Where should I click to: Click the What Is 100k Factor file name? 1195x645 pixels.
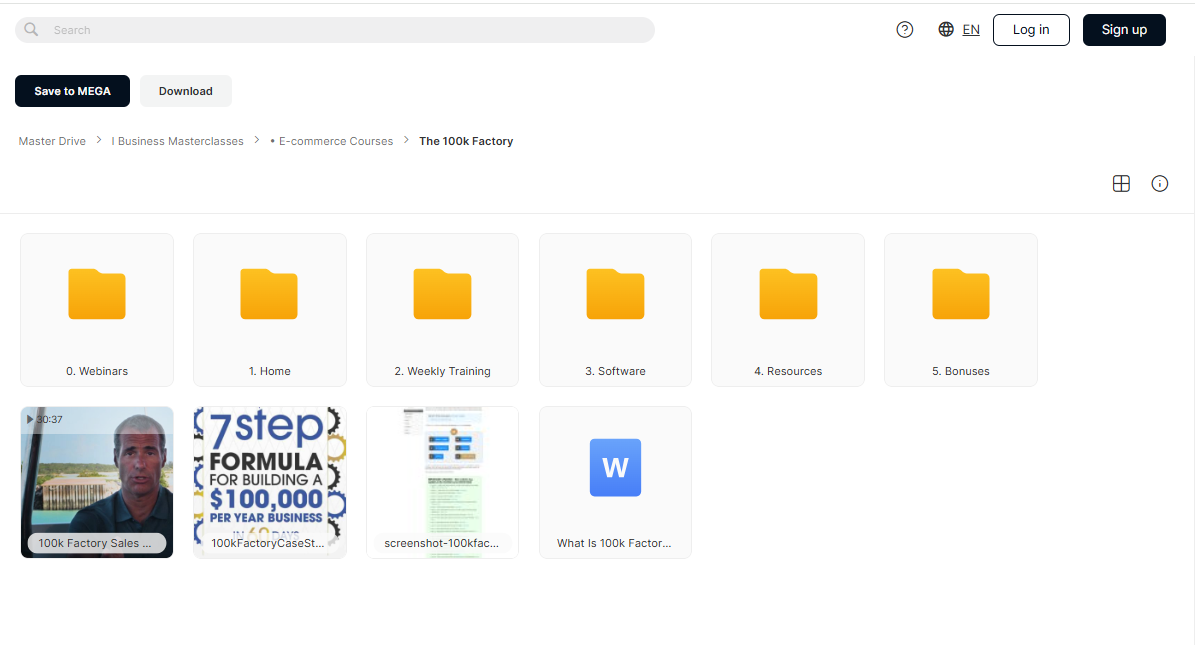point(614,544)
